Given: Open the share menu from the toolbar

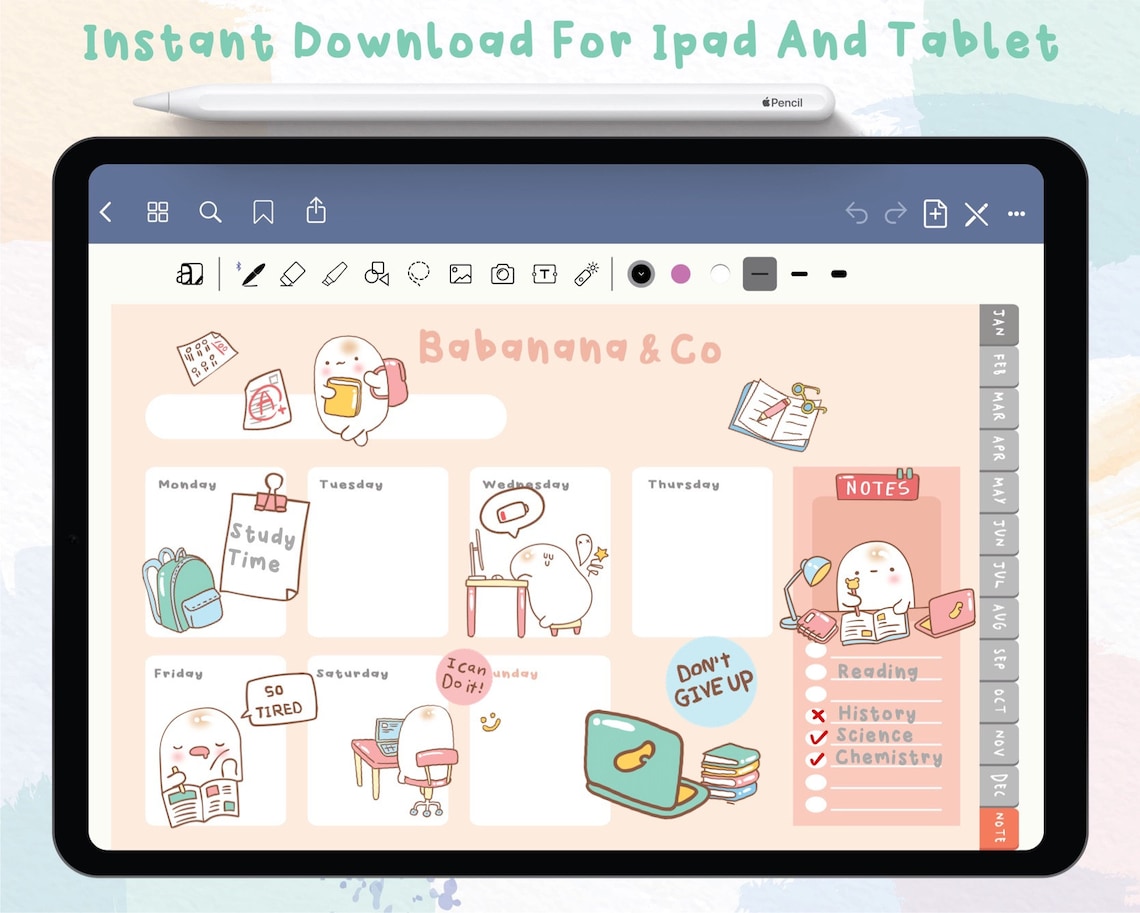Looking at the screenshot, I should [315, 212].
